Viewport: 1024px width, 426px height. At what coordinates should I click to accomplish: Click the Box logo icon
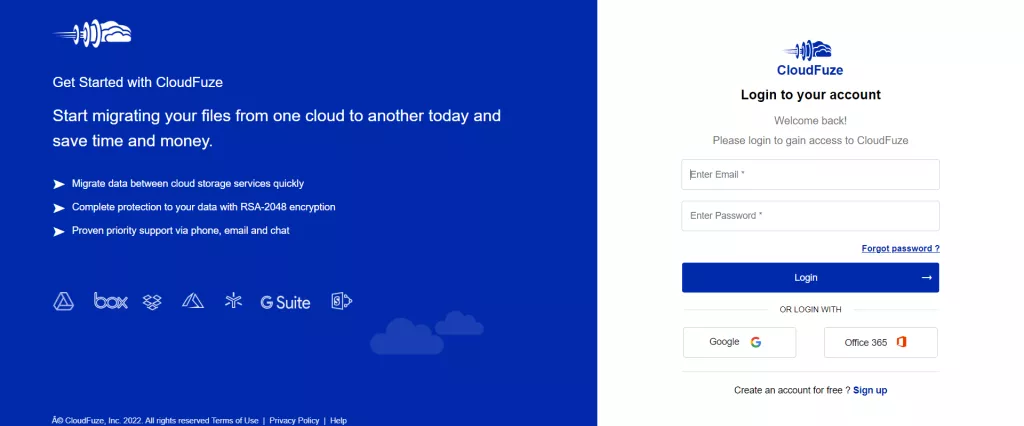tap(110, 301)
